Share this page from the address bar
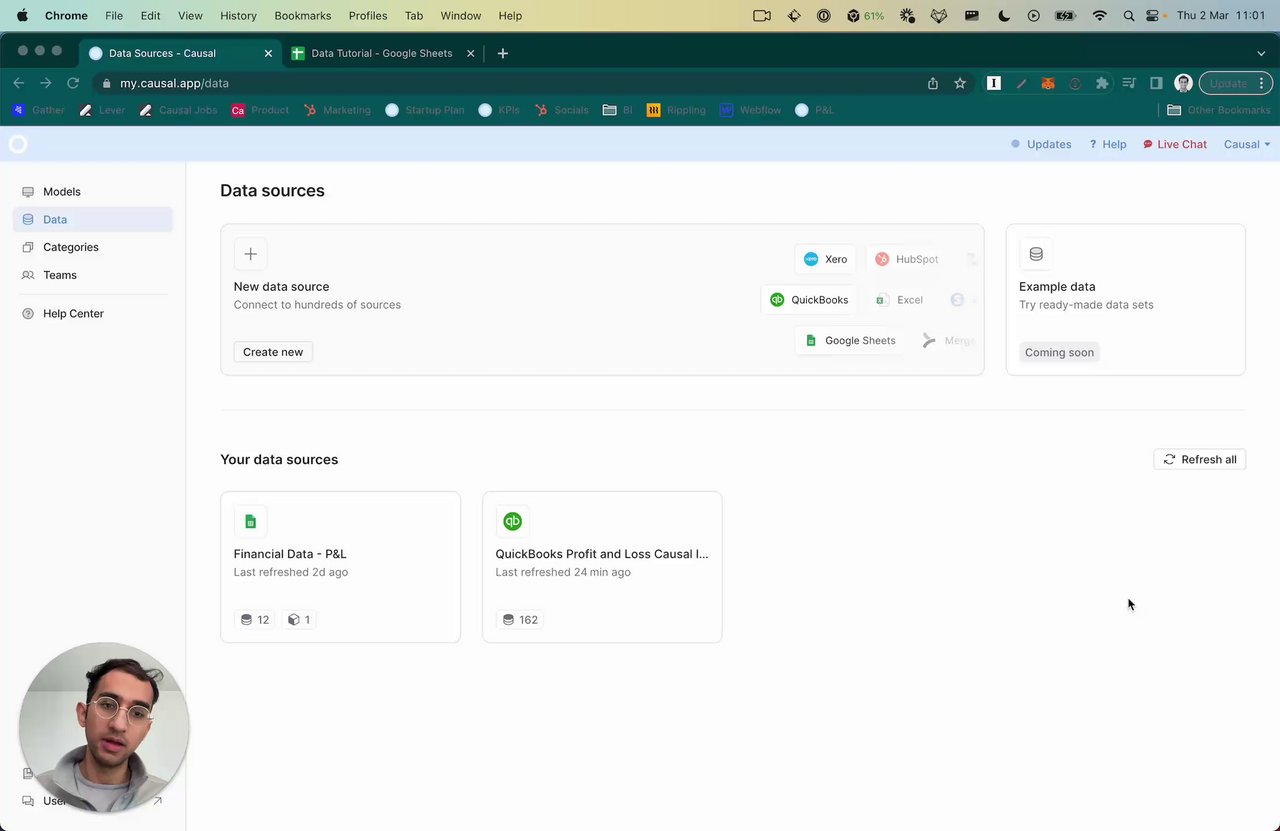Image resolution: width=1280 pixels, height=831 pixels. 933,84
